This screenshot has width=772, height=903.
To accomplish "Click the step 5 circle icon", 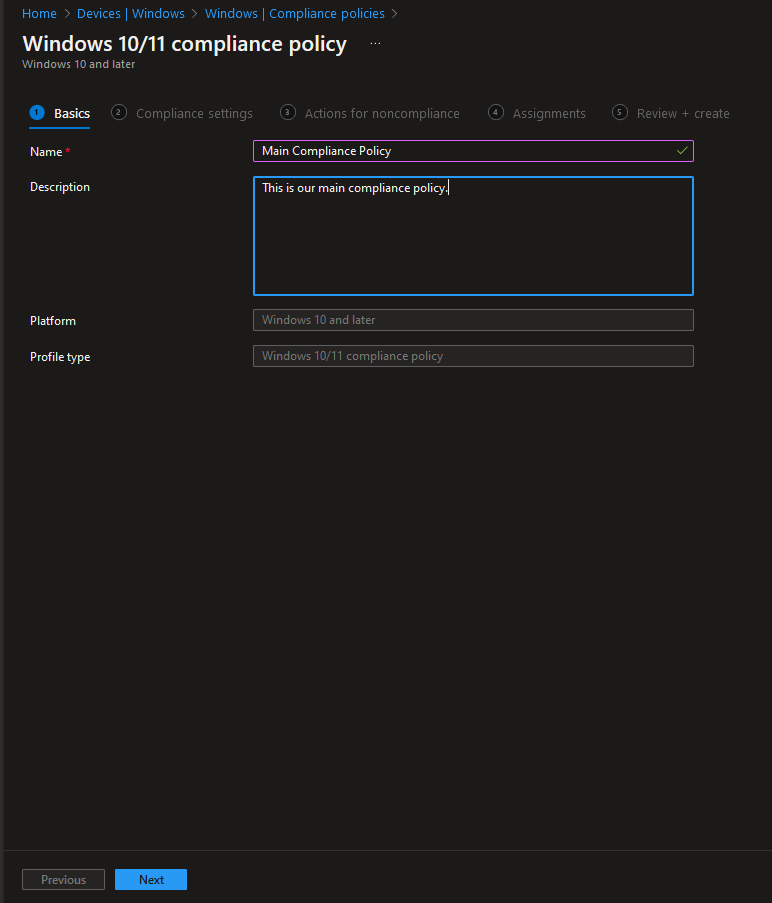I will (x=619, y=112).
